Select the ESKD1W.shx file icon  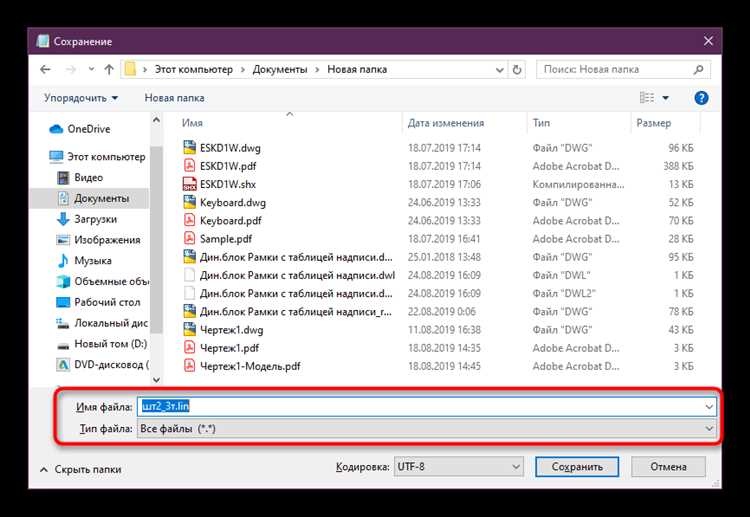pyautogui.click(x=190, y=183)
